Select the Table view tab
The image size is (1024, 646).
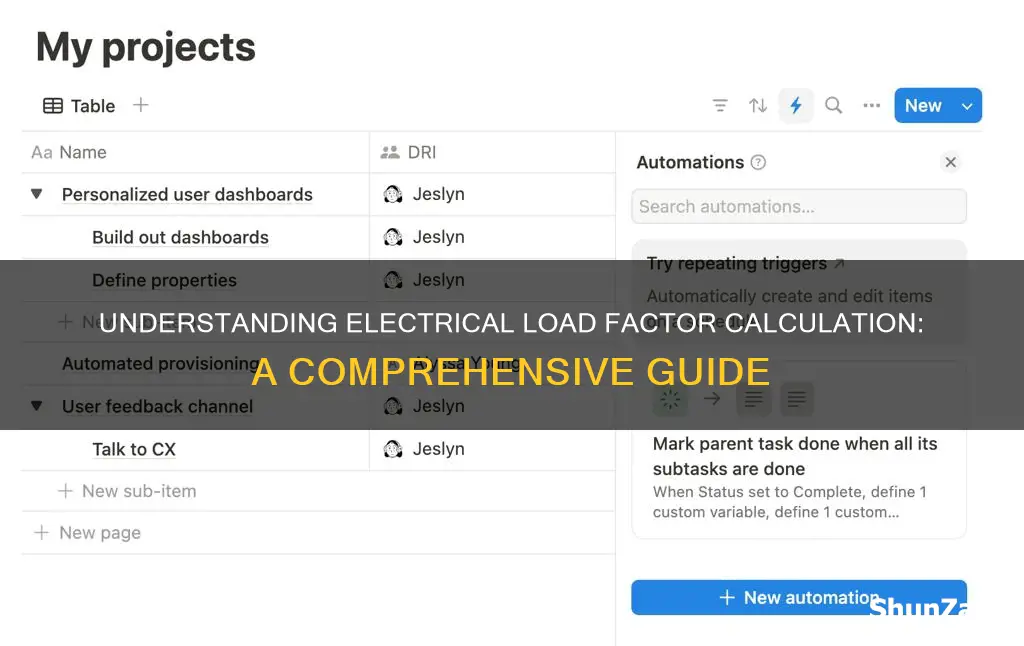tap(79, 105)
